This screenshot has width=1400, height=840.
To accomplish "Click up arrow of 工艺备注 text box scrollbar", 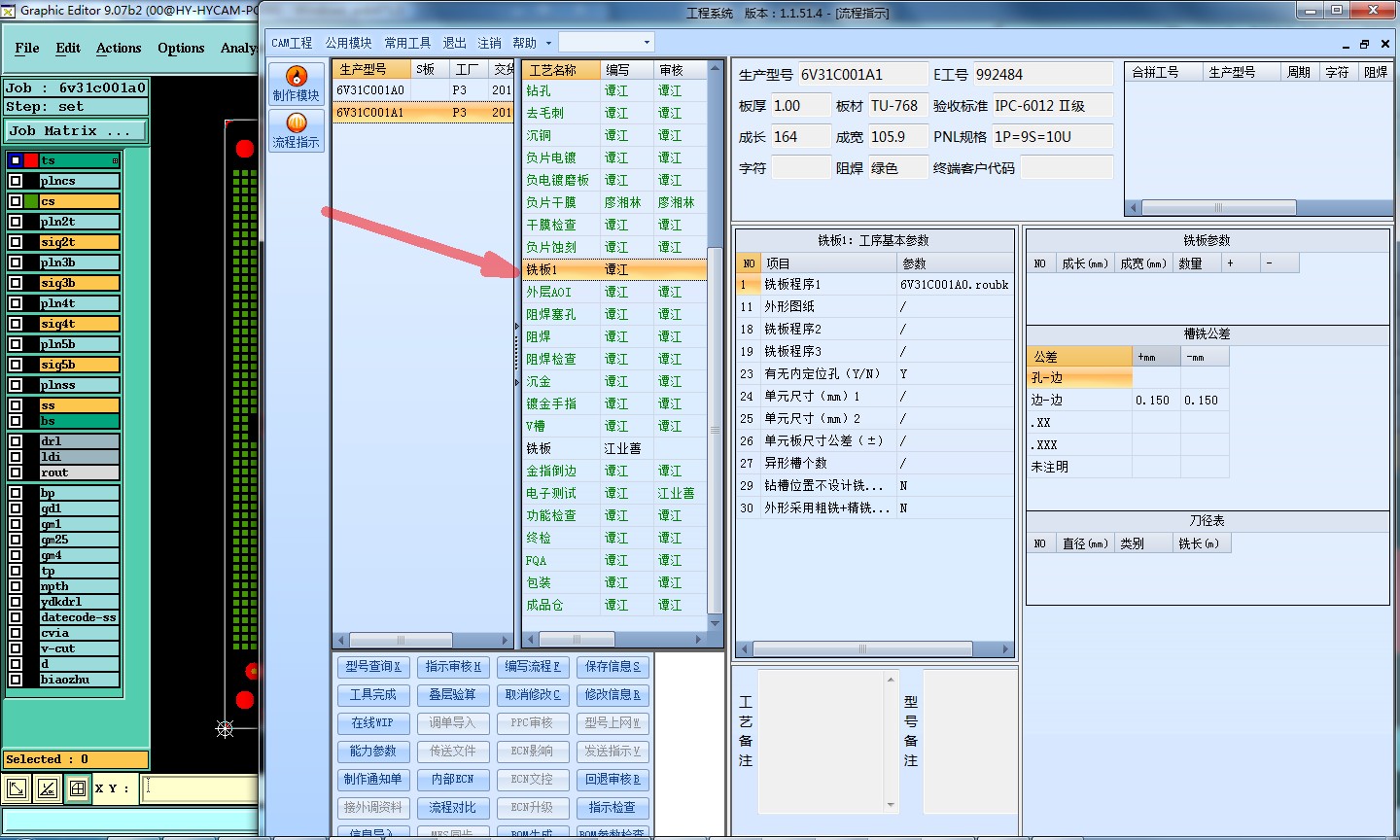I will point(891,680).
